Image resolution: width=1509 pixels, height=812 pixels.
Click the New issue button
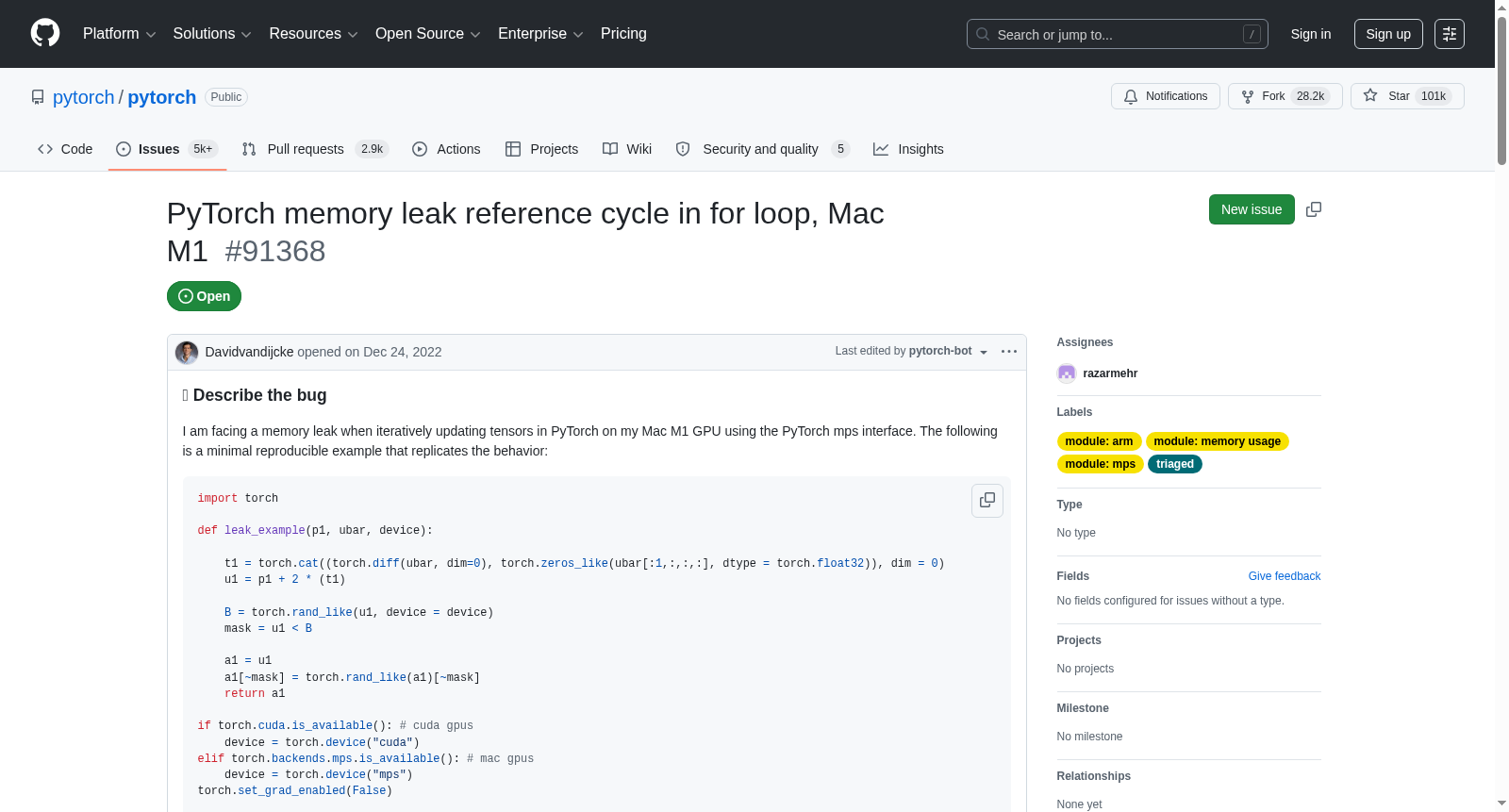1251,209
